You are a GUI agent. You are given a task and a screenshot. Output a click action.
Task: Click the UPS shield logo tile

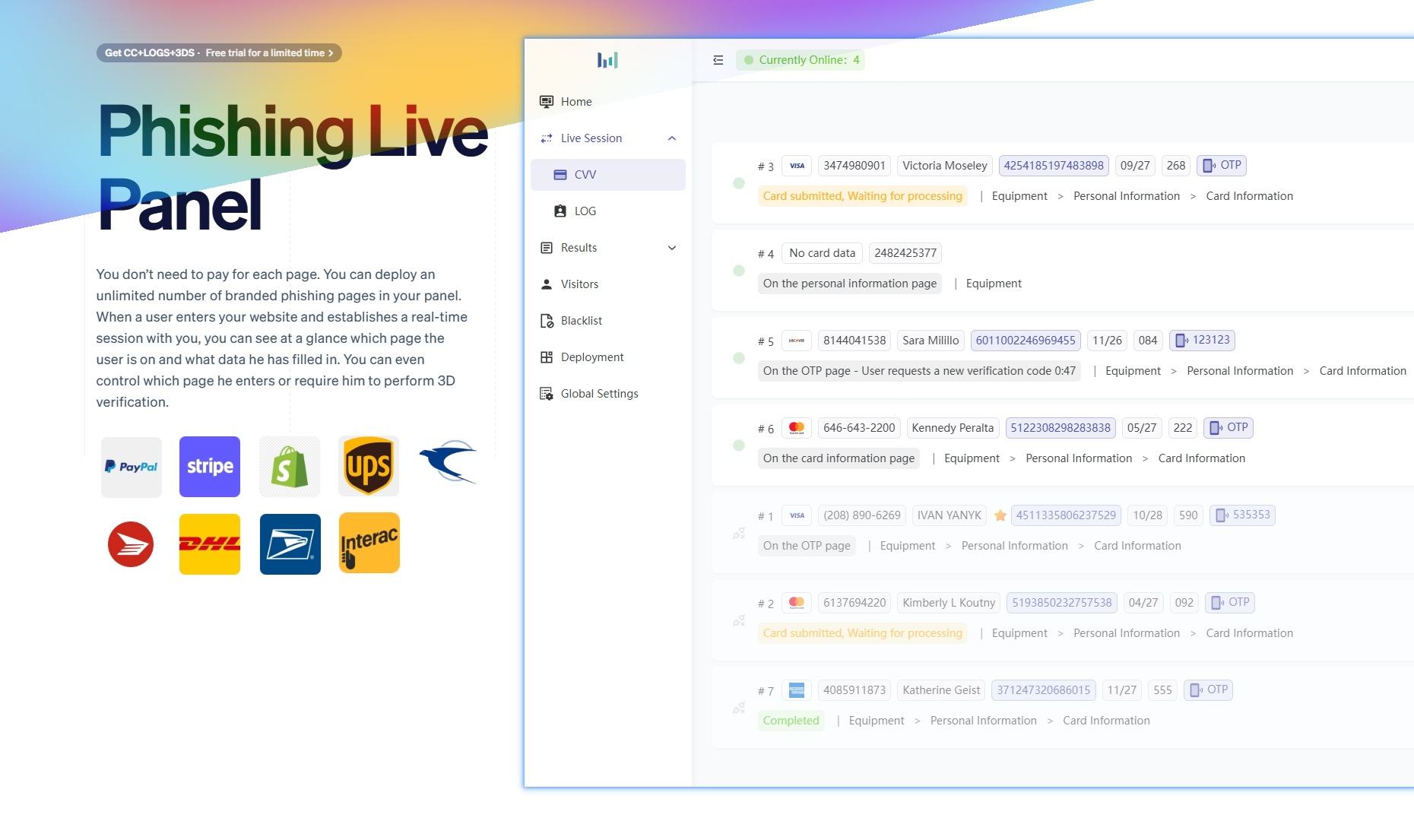tap(369, 467)
